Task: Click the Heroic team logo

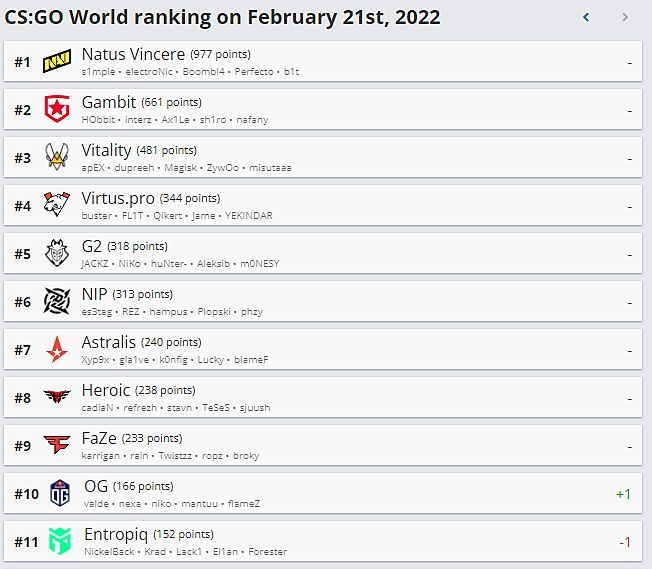Action: [57, 397]
